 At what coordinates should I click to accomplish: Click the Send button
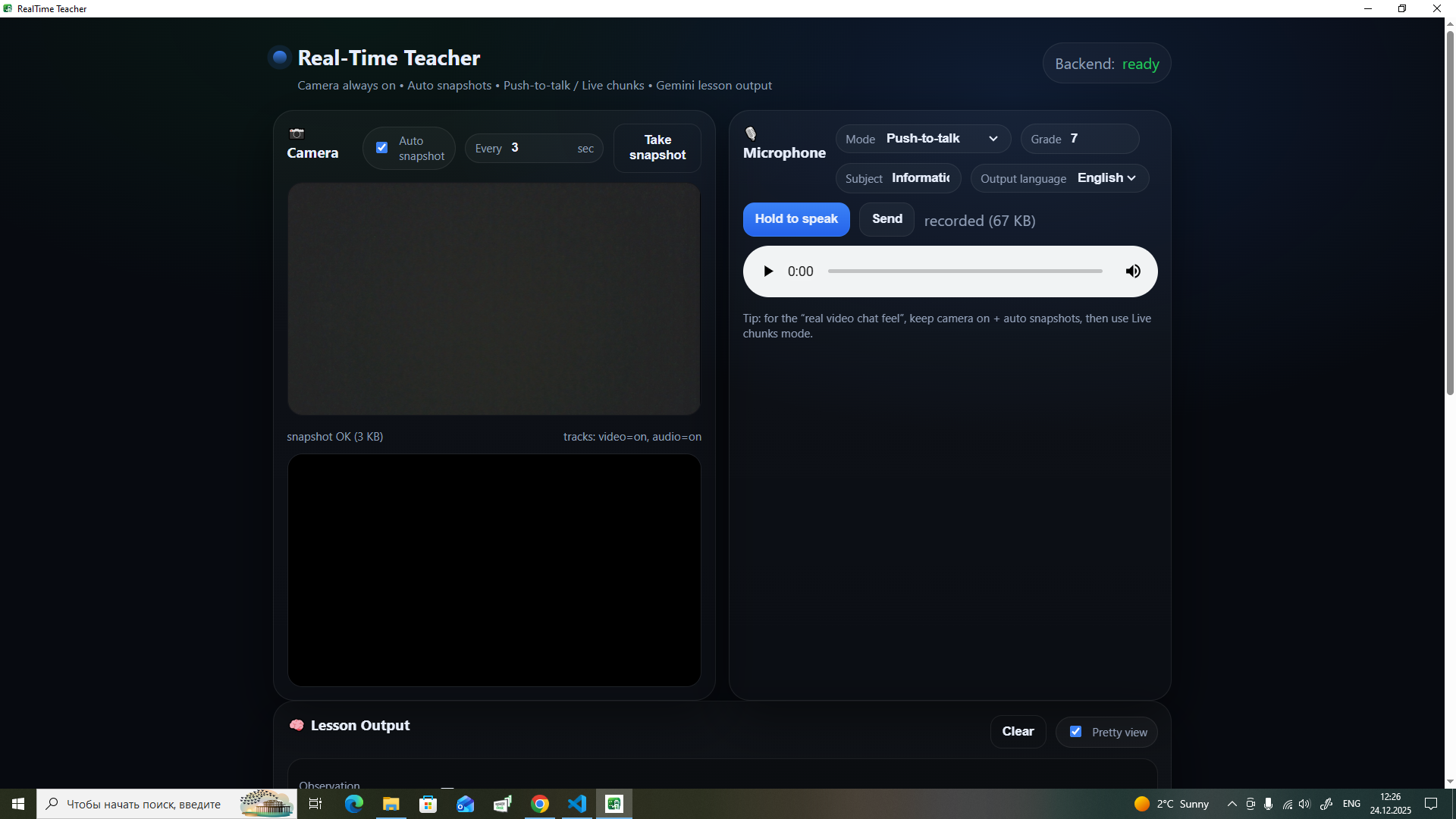pos(886,219)
